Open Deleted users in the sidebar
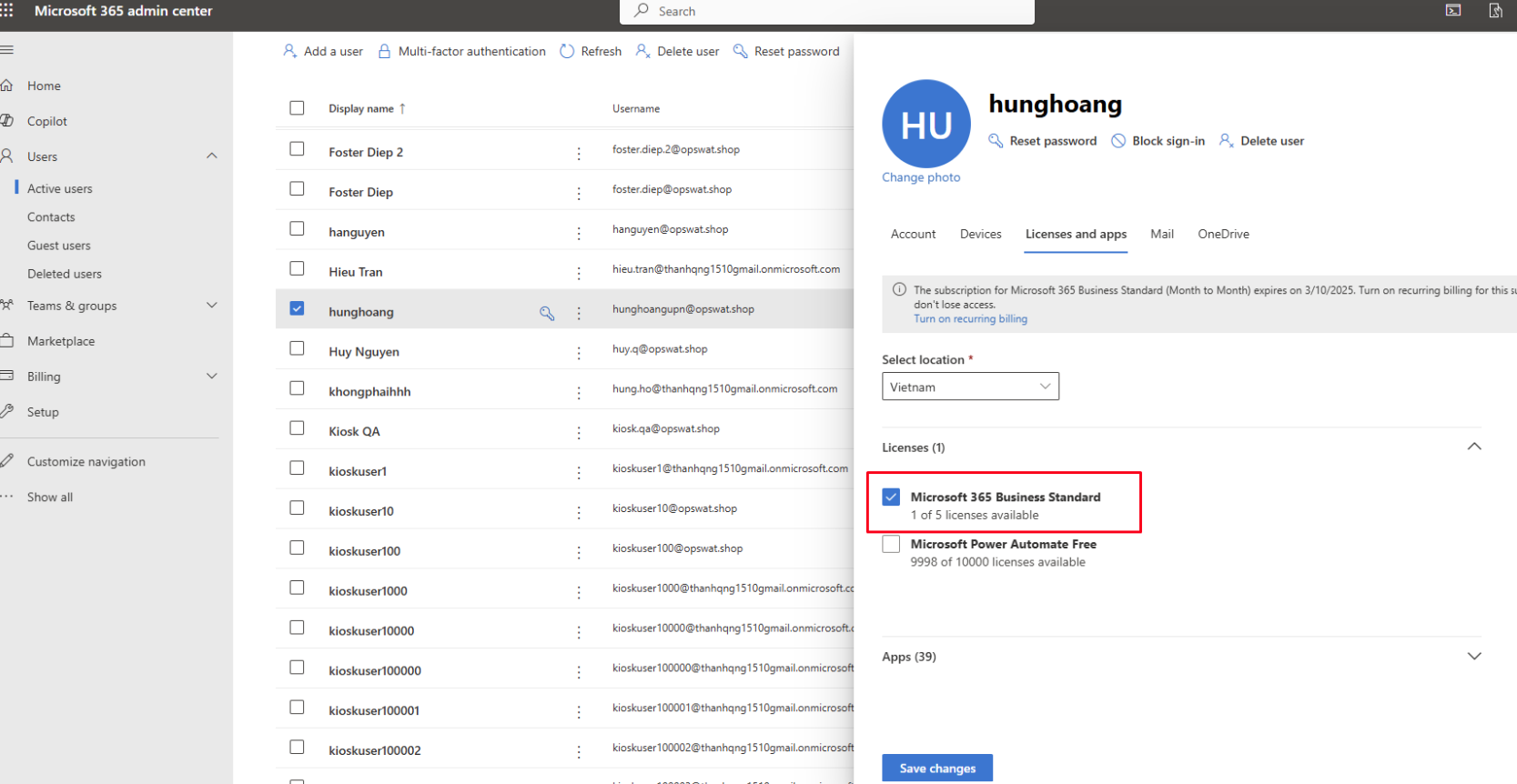This screenshot has width=1517, height=784. (65, 274)
